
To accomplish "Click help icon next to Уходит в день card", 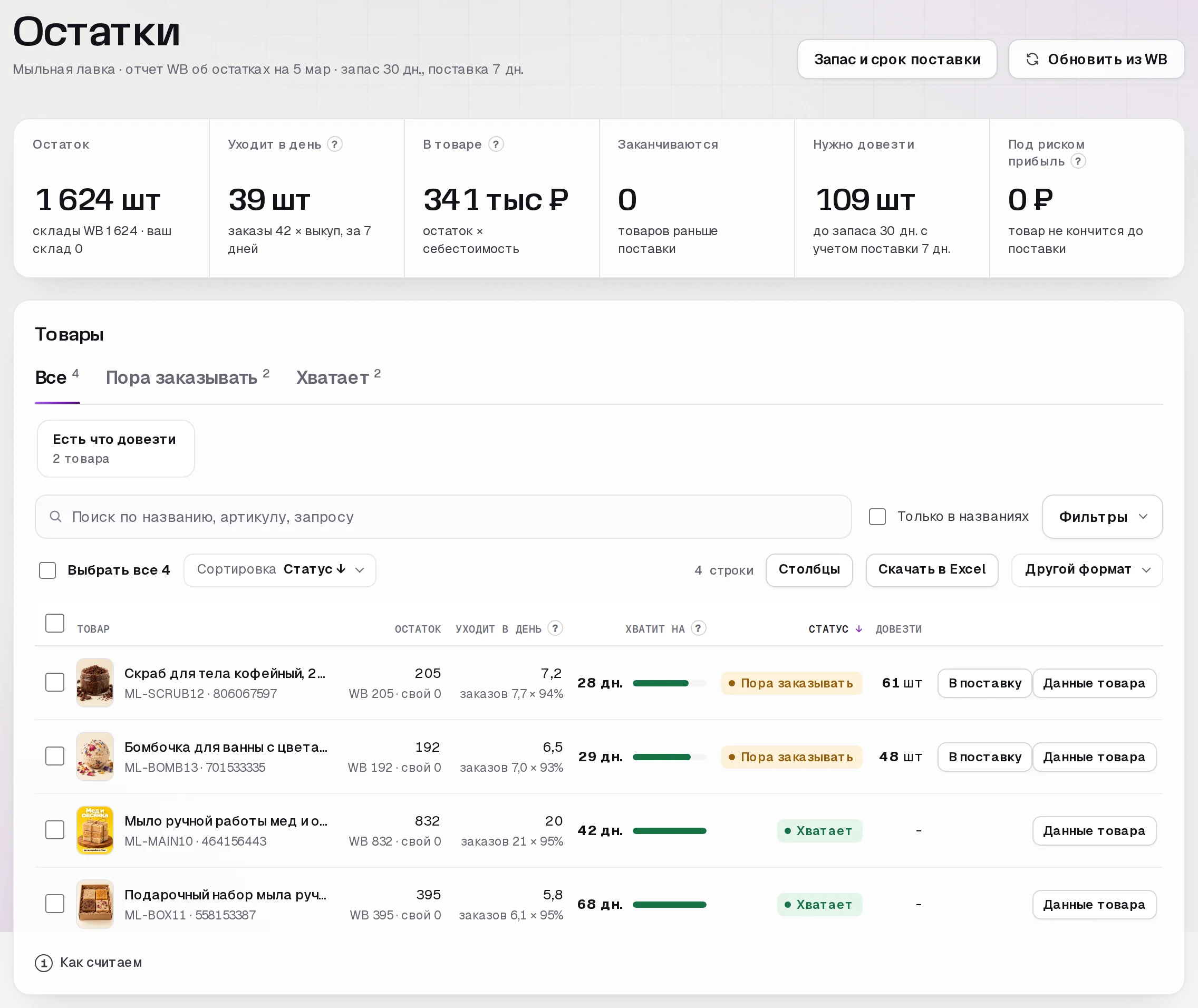I will (335, 144).
